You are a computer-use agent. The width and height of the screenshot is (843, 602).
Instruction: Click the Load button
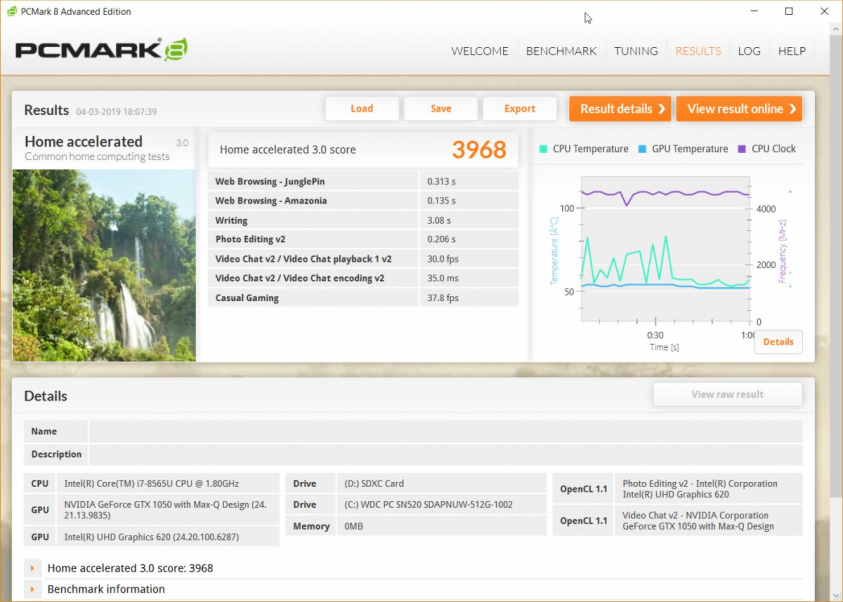point(362,108)
